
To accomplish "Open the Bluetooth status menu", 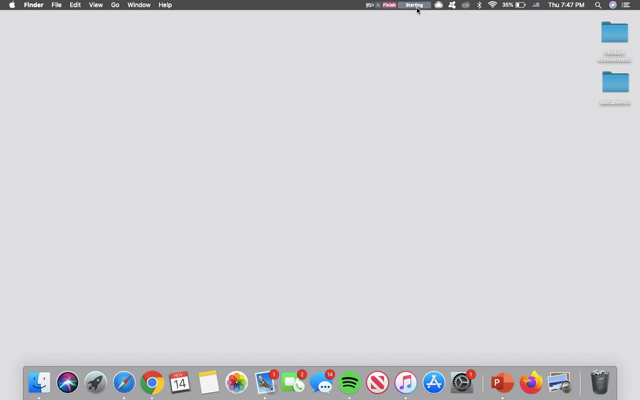I will (x=479, y=5).
